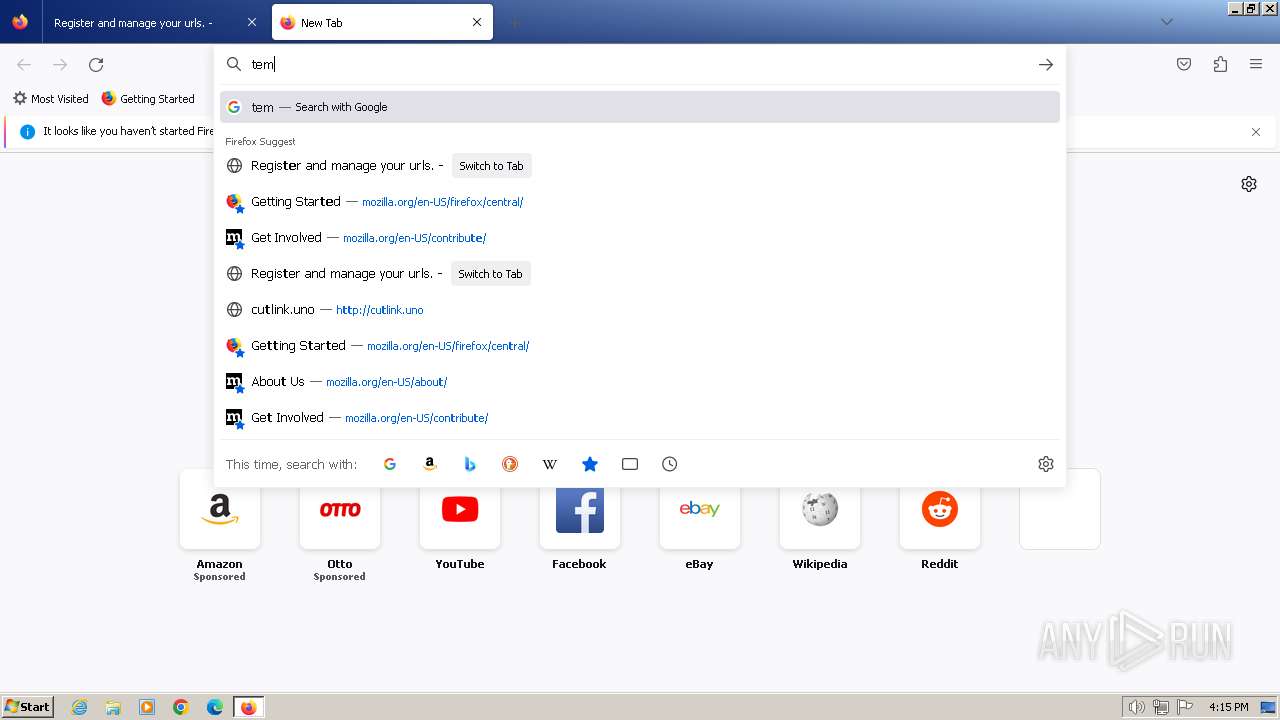Image resolution: width=1280 pixels, height=720 pixels.
Task: Search Bookmarks star icon
Action: (590, 464)
